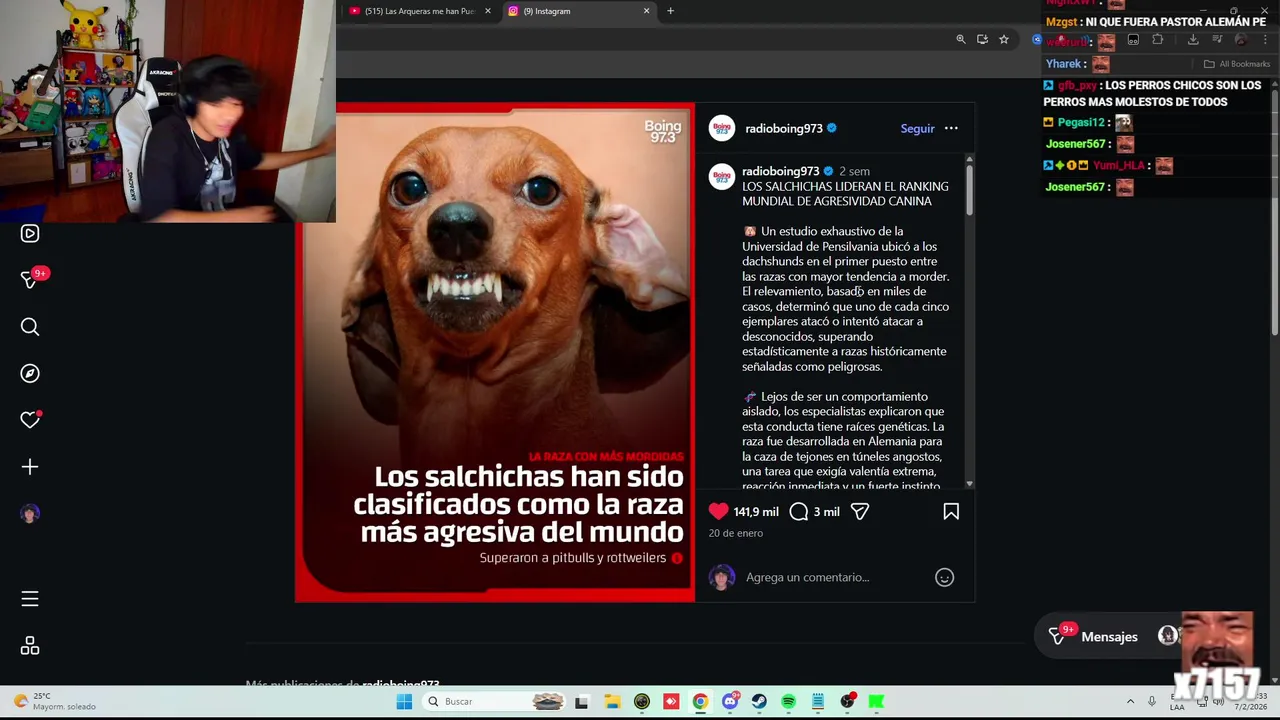Follow radioboing973 with Seguir button
1280x720 pixels.
click(x=917, y=128)
